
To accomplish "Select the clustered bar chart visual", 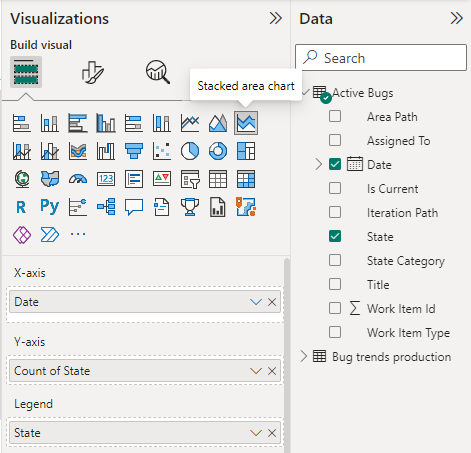I will 78,123.
